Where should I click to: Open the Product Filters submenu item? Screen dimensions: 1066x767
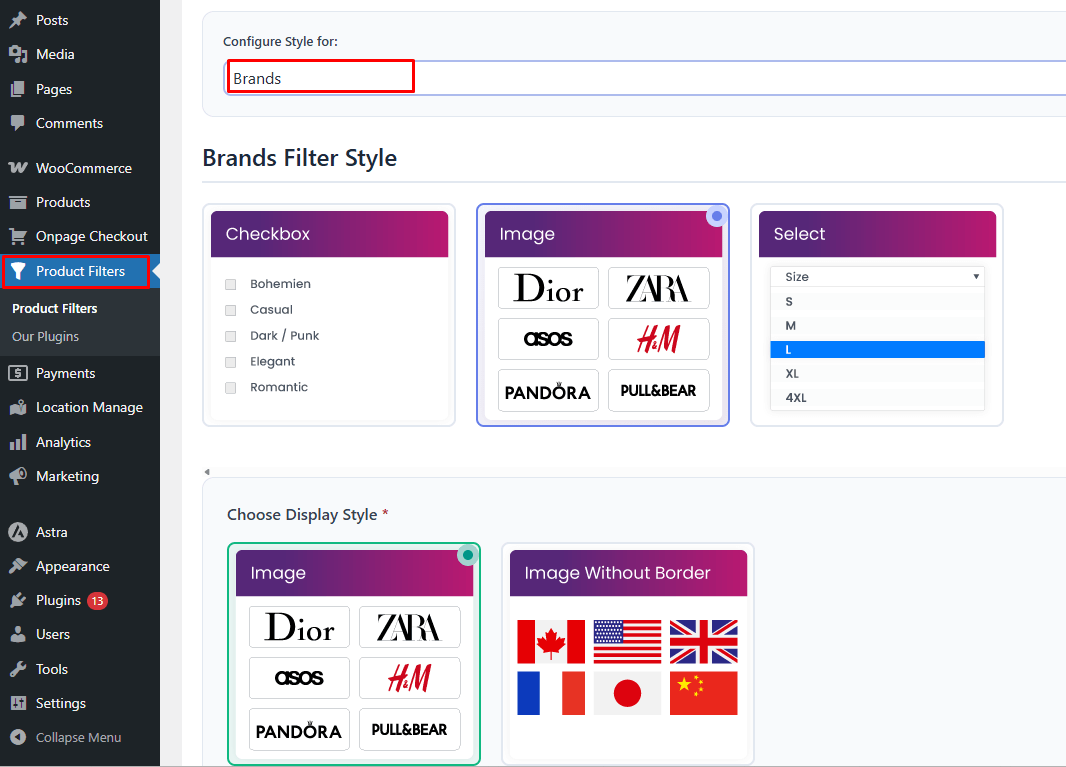(54, 309)
